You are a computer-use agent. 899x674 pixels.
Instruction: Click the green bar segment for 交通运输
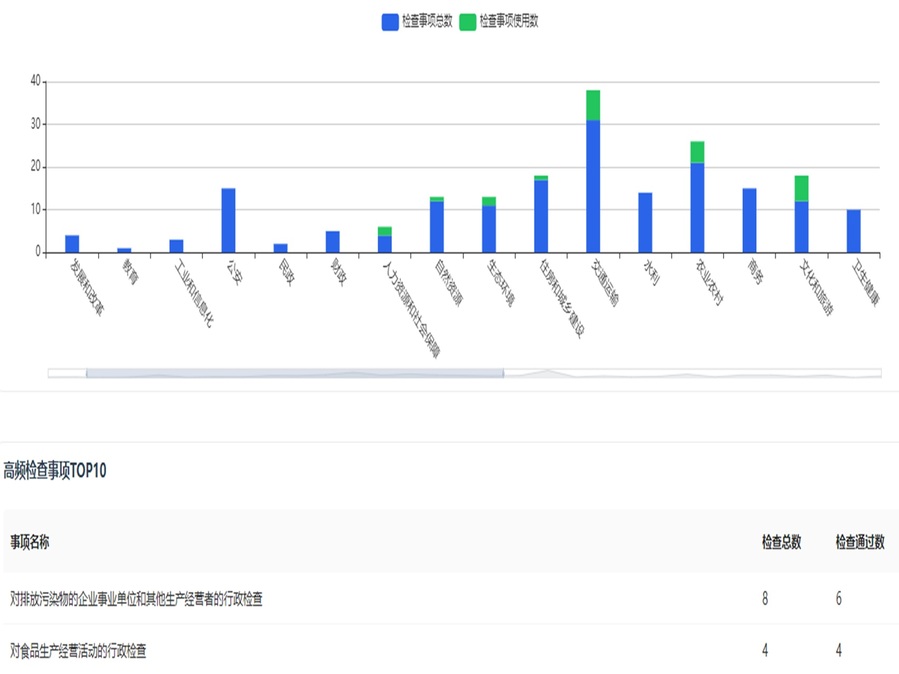point(593,105)
